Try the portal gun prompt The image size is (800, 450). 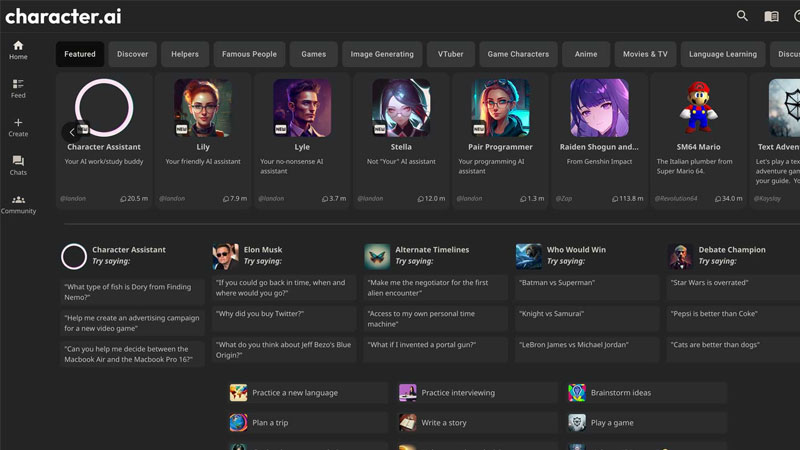coord(435,350)
